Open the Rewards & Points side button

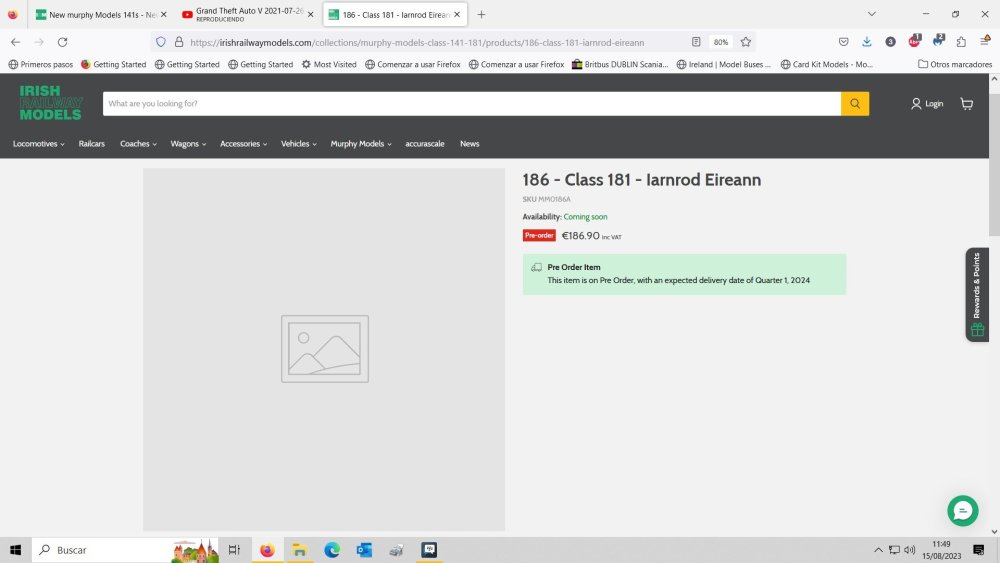tap(977, 295)
